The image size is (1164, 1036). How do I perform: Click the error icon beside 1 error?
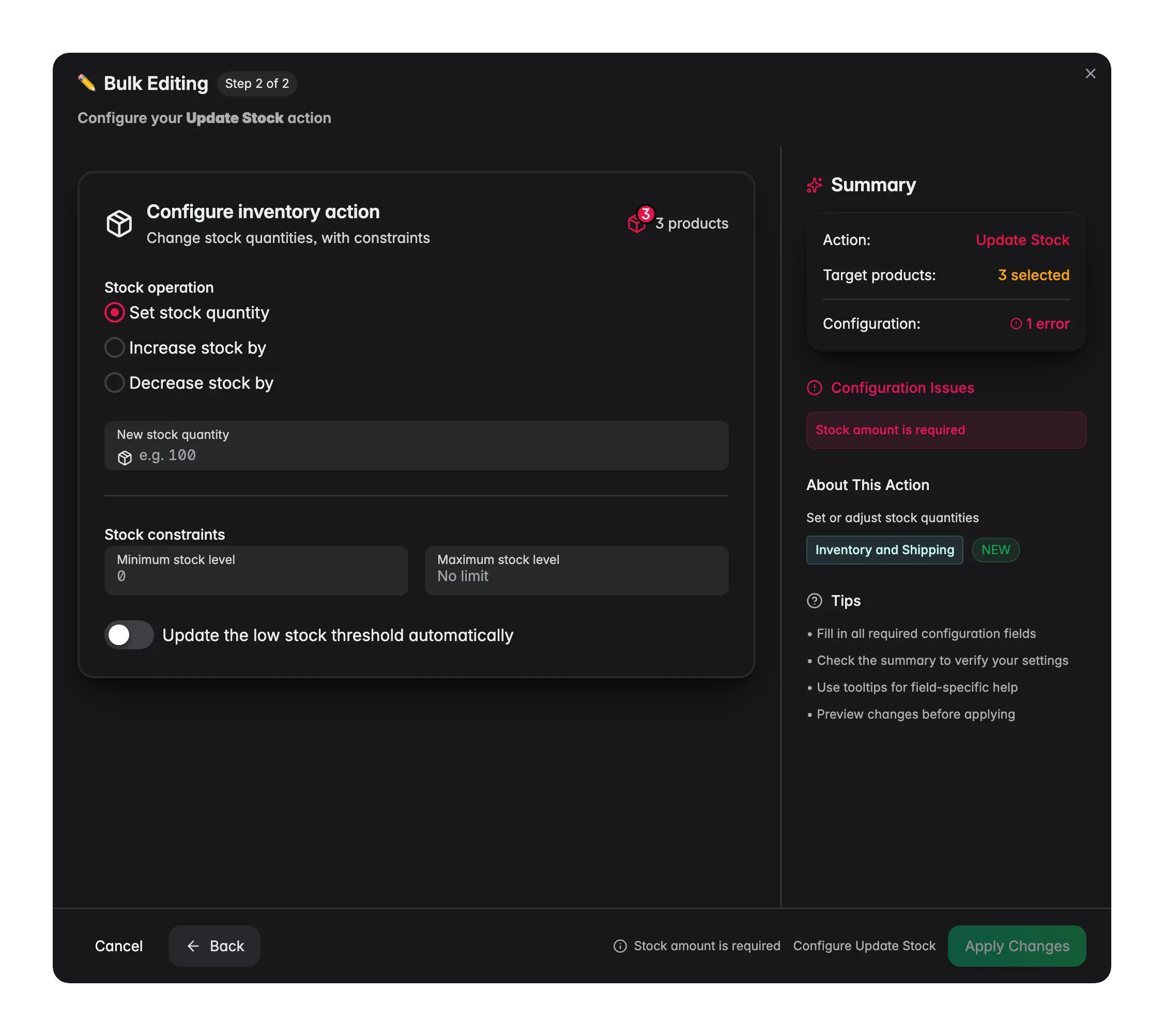pos(1015,324)
